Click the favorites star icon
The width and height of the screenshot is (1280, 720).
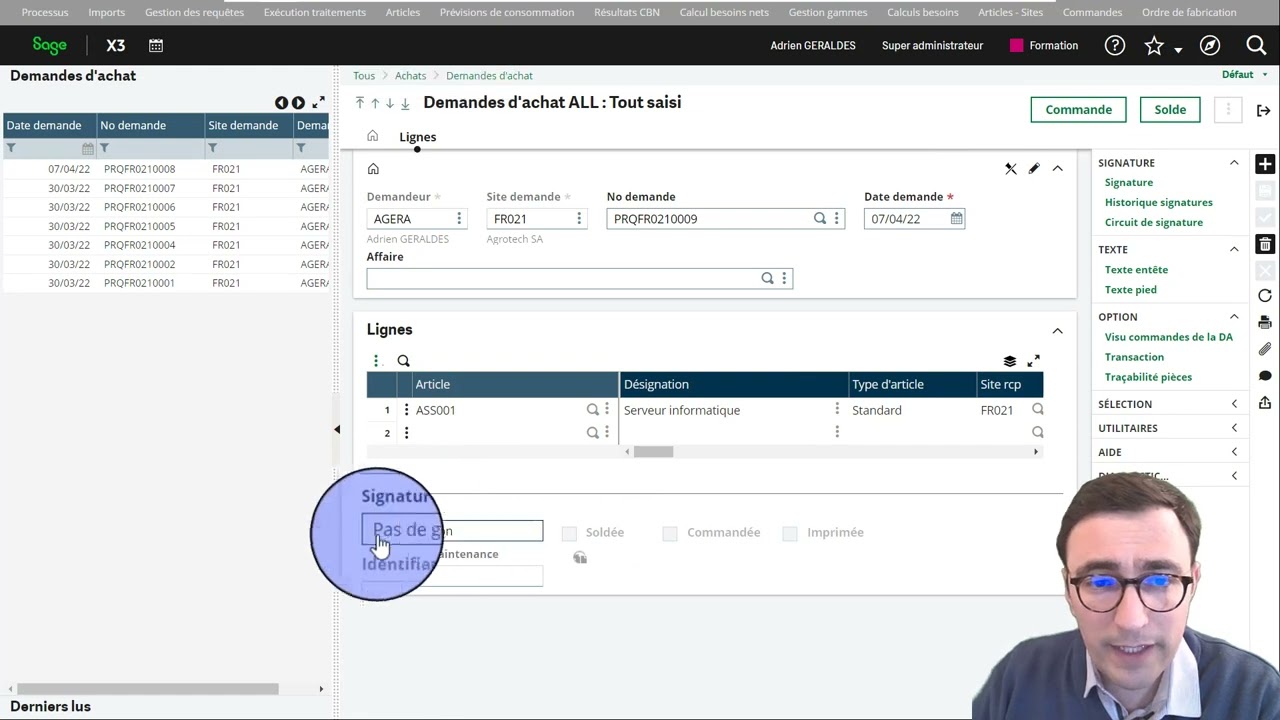1154,45
